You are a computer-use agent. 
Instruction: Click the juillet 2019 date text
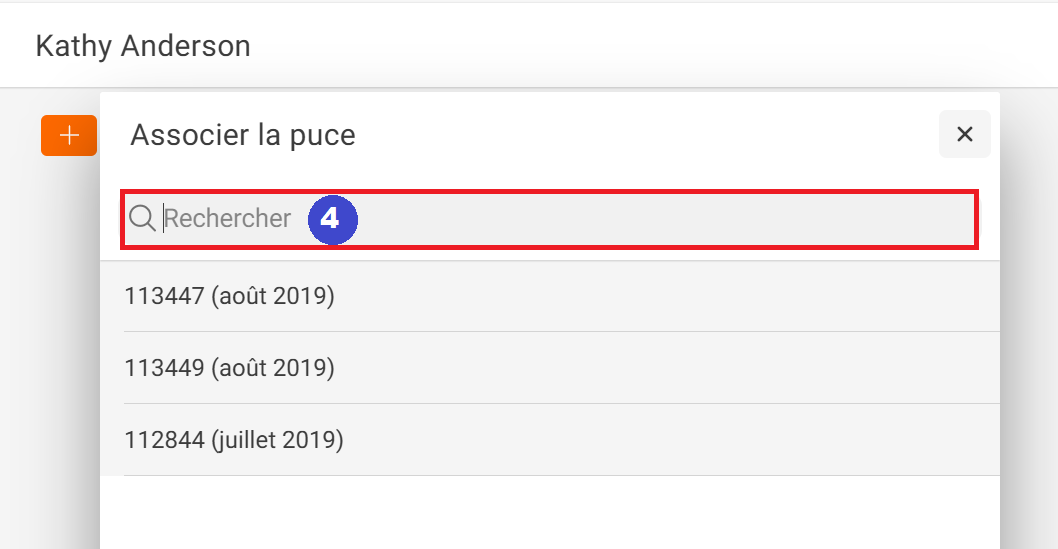pos(277,440)
